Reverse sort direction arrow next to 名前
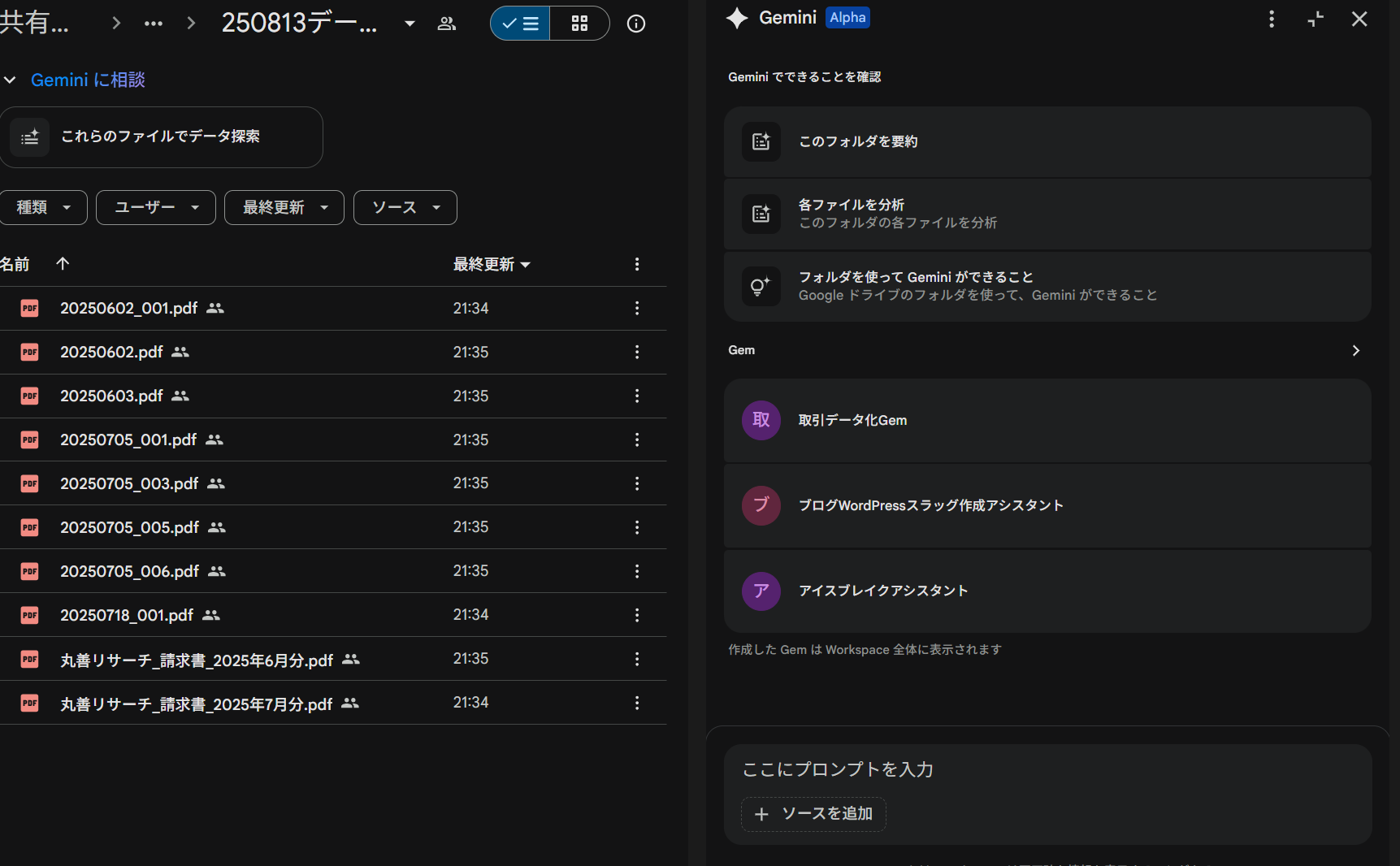 (63, 263)
